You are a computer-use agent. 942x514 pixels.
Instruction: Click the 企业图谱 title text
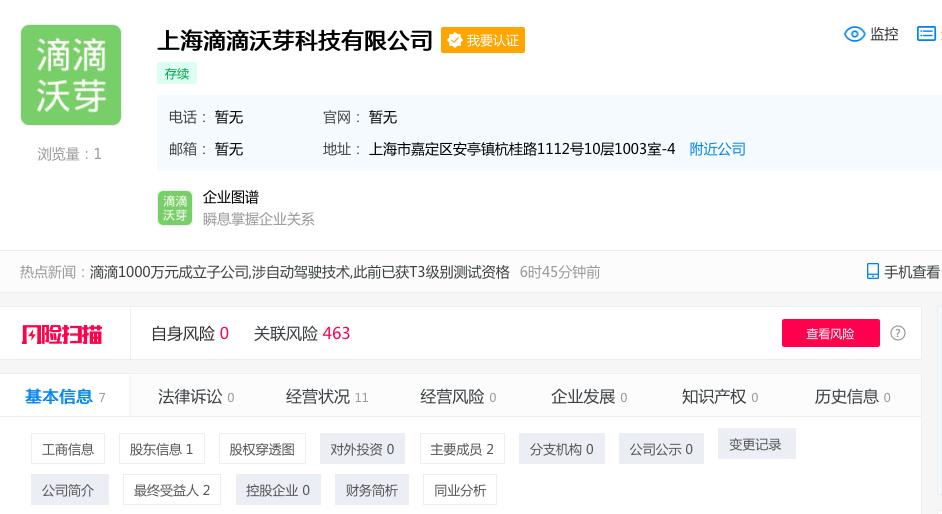[x=231, y=197]
